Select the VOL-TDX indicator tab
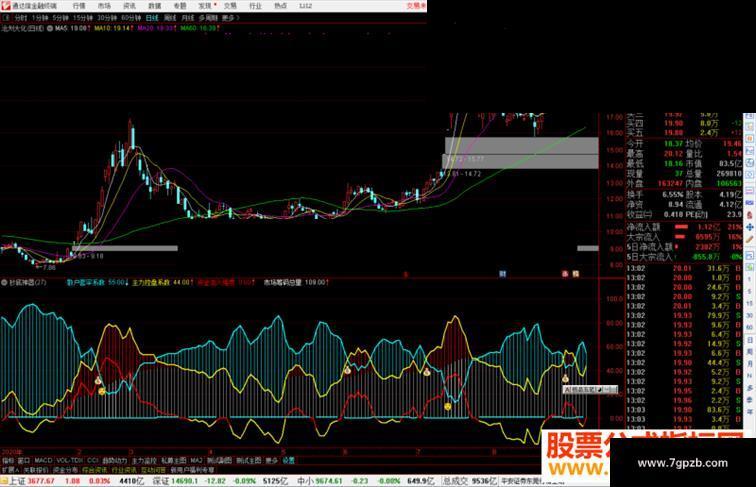756x487 pixels. [x=69, y=460]
